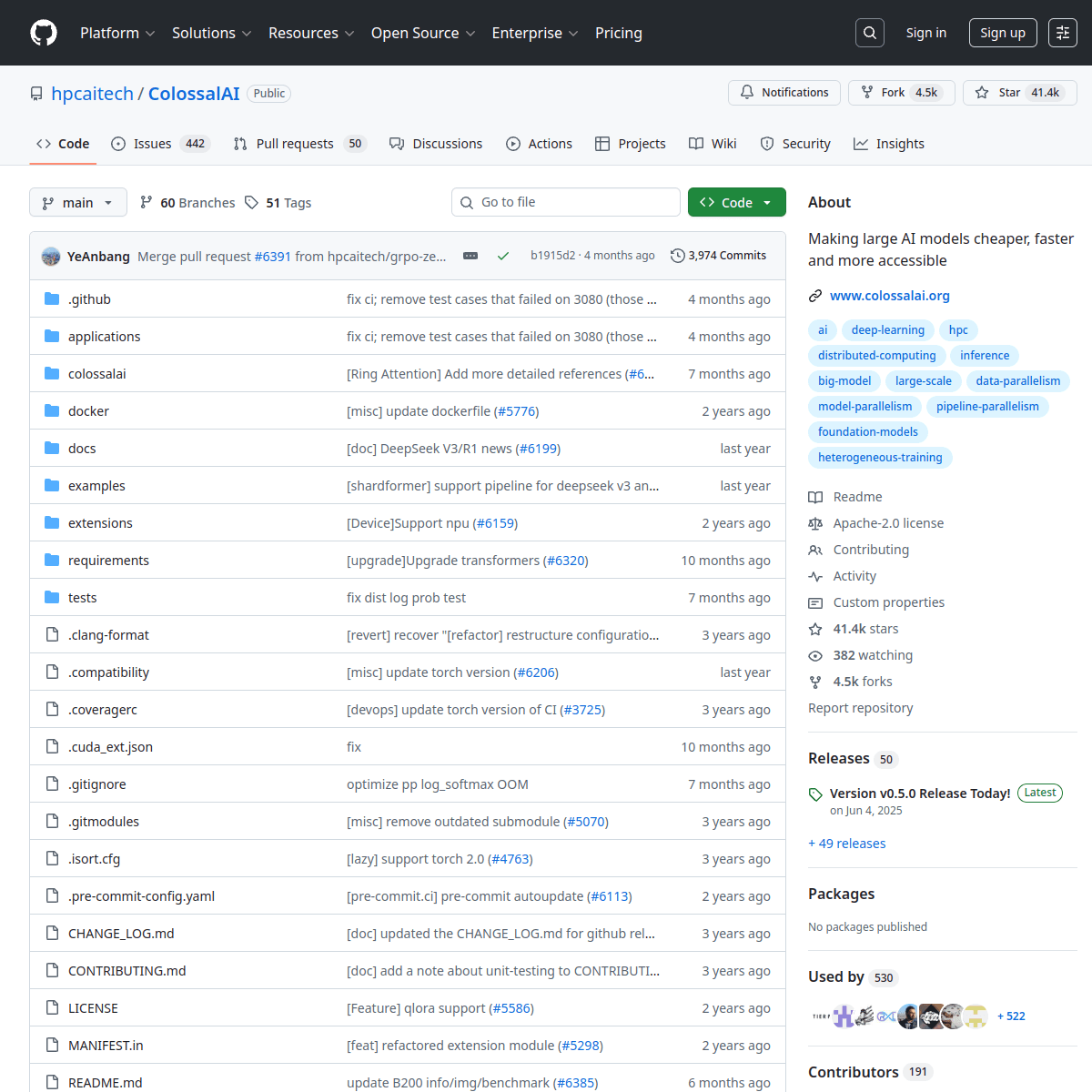Switch to the Pull requests tab
The width and height of the screenshot is (1092, 1092).
[298, 144]
